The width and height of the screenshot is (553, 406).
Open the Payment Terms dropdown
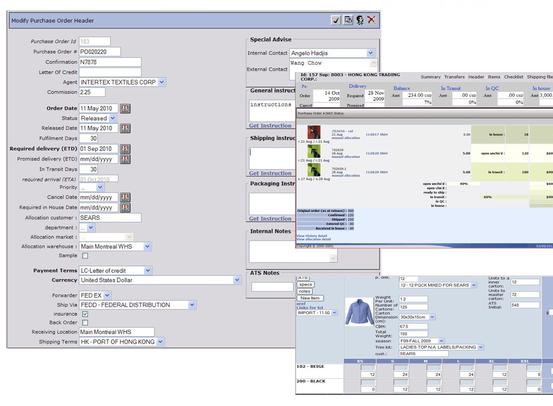pos(148,271)
